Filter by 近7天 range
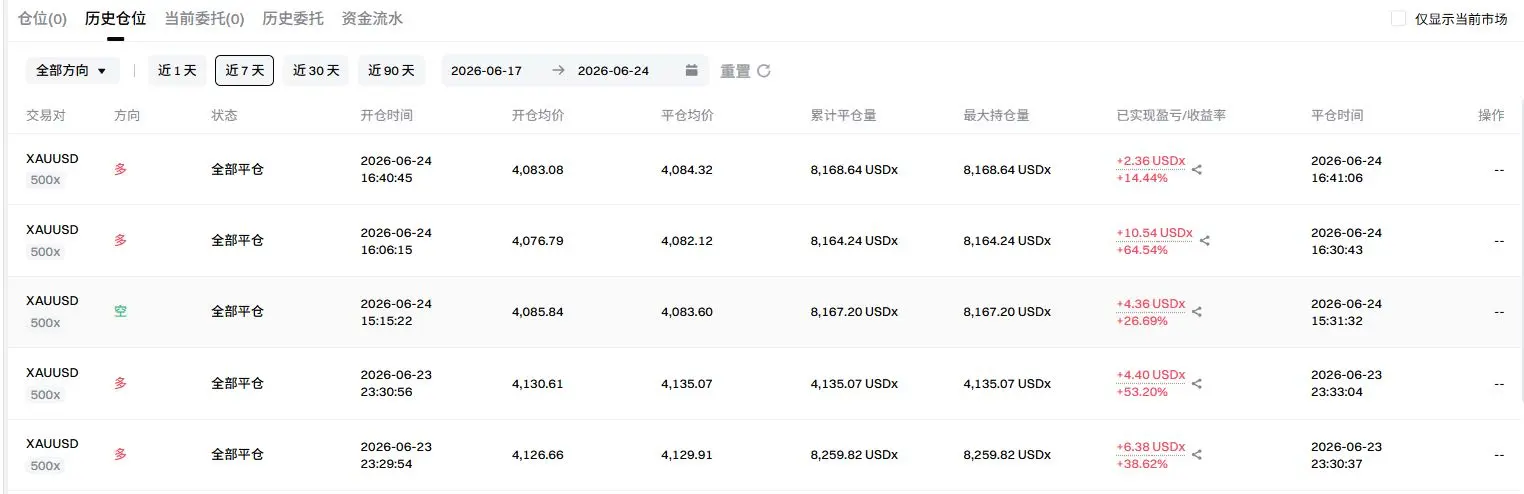Screen dimensions: 1524x494 pos(245,71)
